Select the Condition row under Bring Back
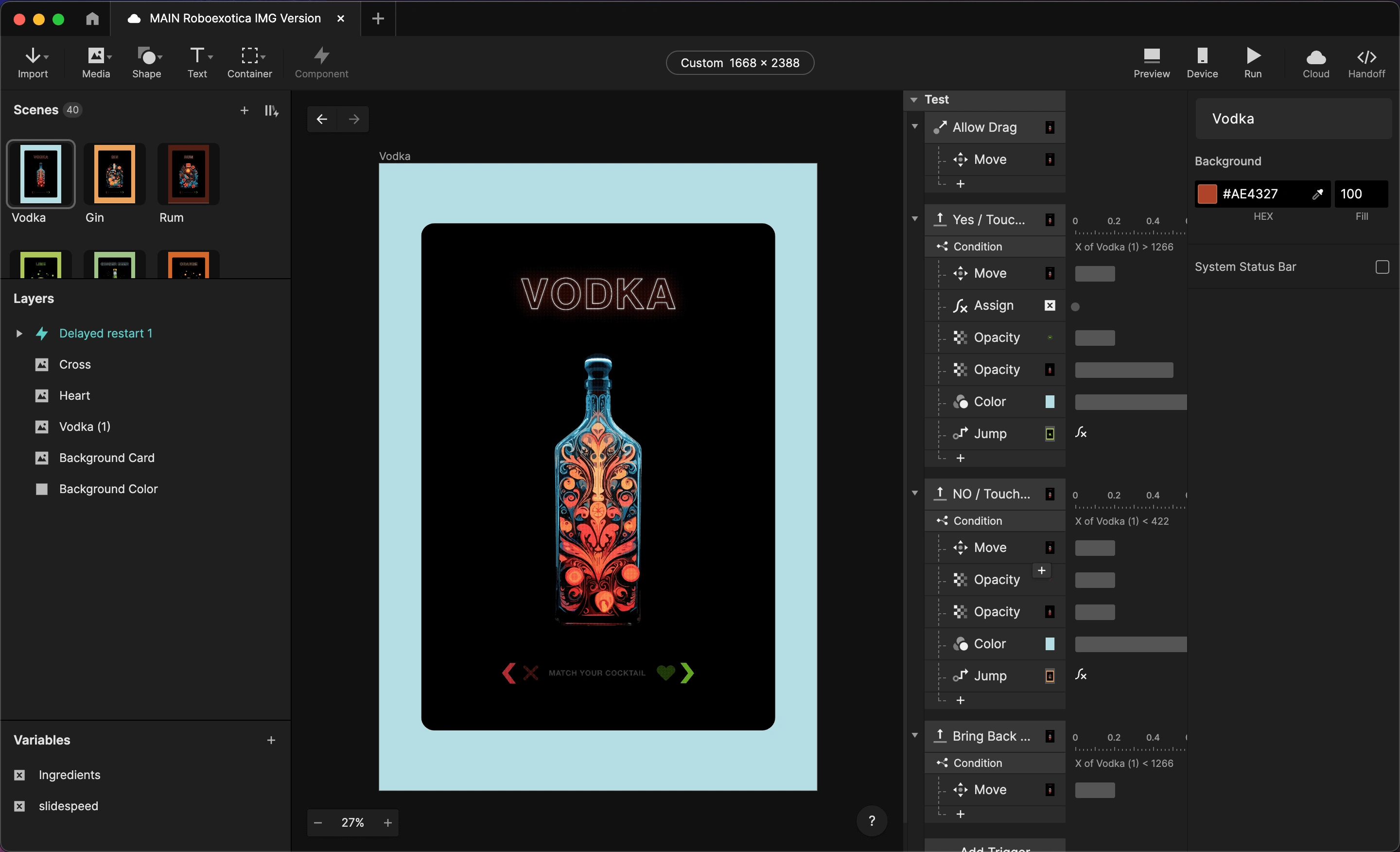The width and height of the screenshot is (1400, 852). (994, 763)
